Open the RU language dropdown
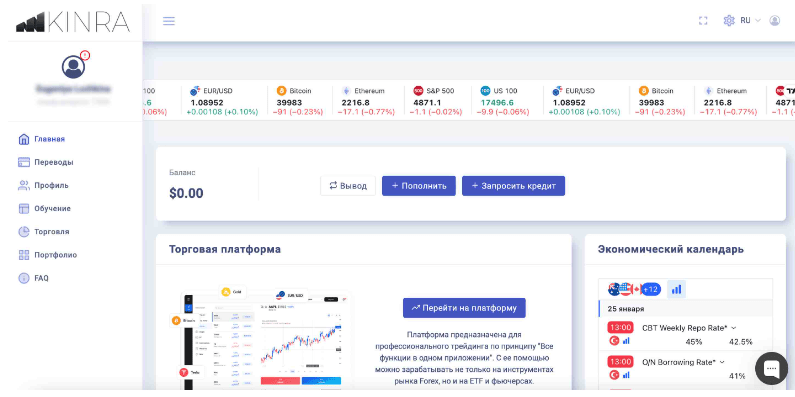The height and width of the screenshot is (397, 795). point(750,21)
